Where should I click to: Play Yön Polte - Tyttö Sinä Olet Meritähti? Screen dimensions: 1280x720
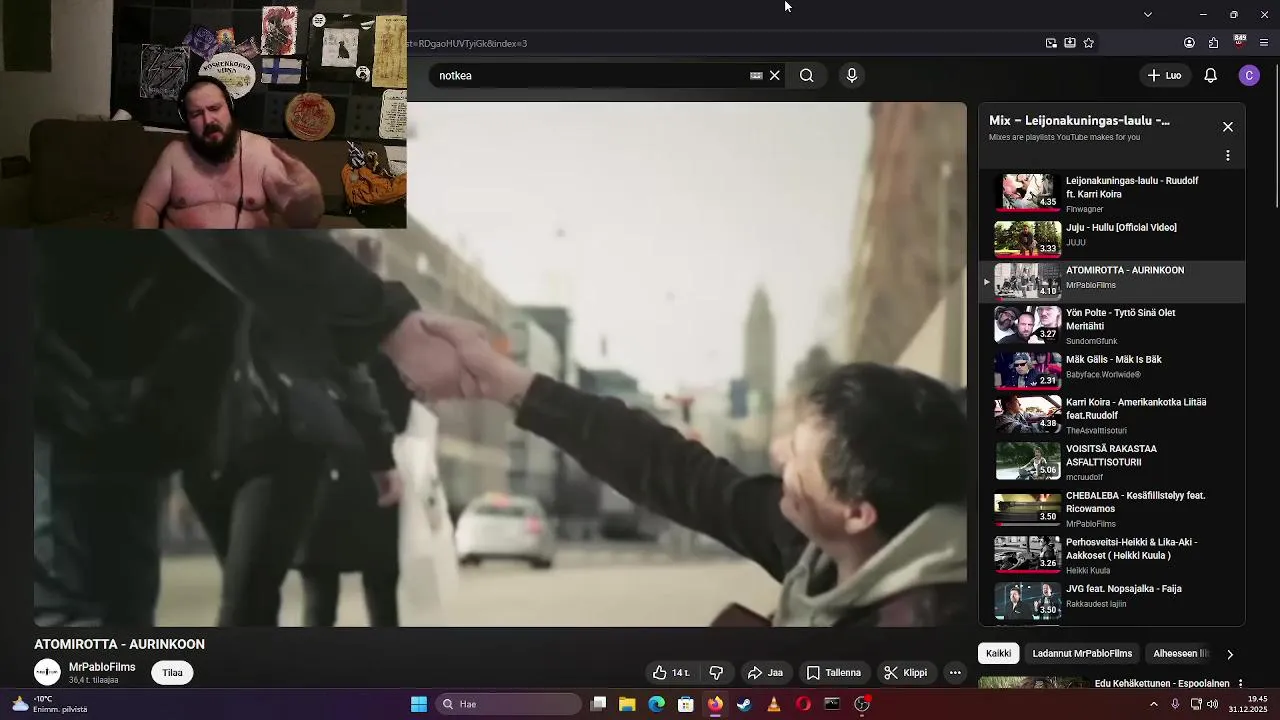tap(1112, 325)
